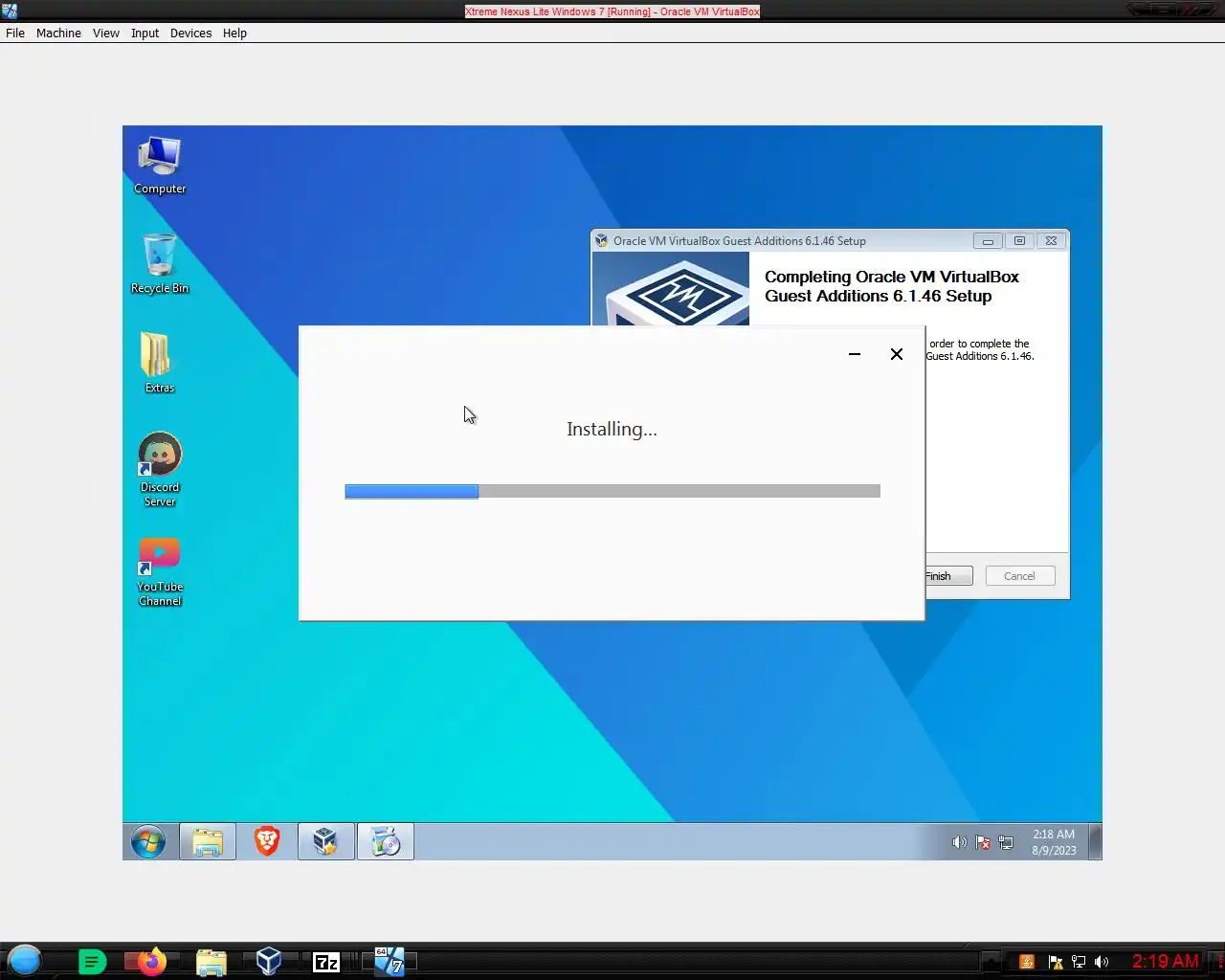The image size is (1225, 980).
Task: Launch Brave browser from the guest taskbar
Action: click(267, 842)
